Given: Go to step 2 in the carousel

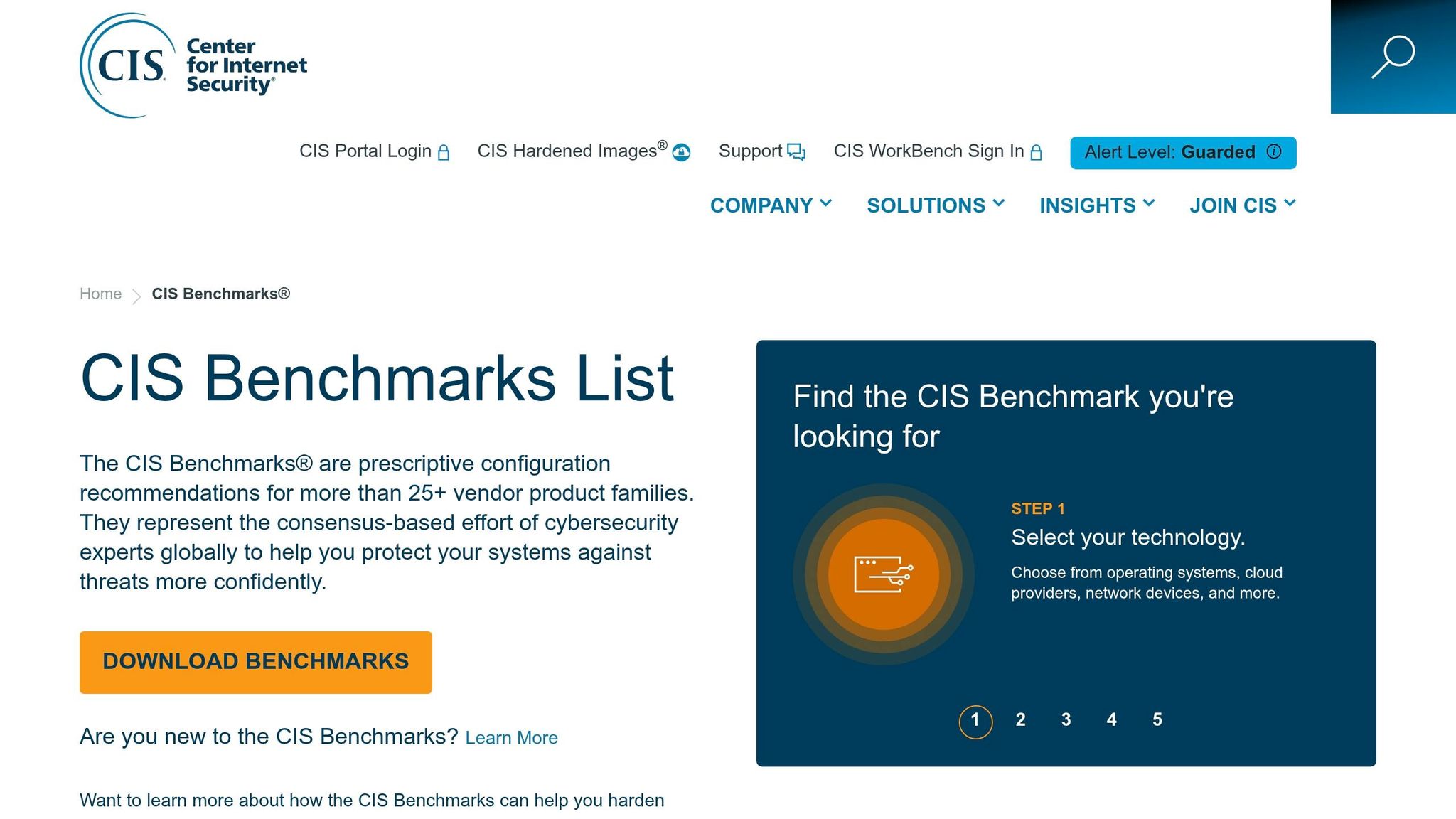Looking at the screenshot, I should (1021, 720).
